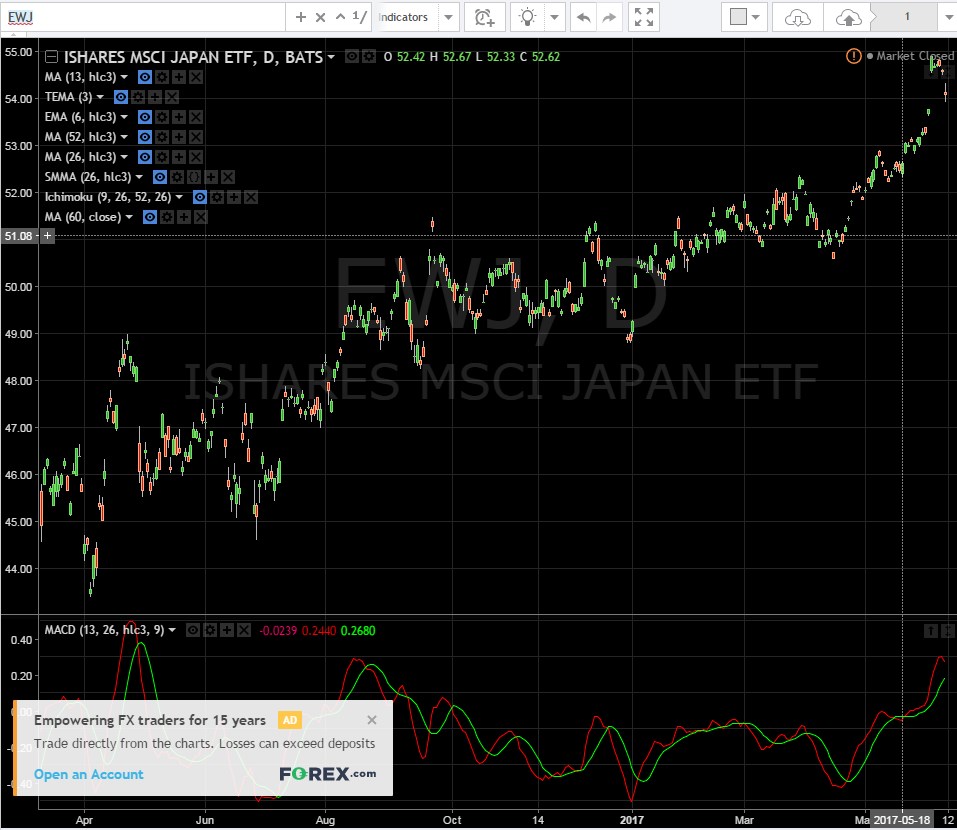
Task: Toggle fullscreen chart mode
Action: click(643, 17)
